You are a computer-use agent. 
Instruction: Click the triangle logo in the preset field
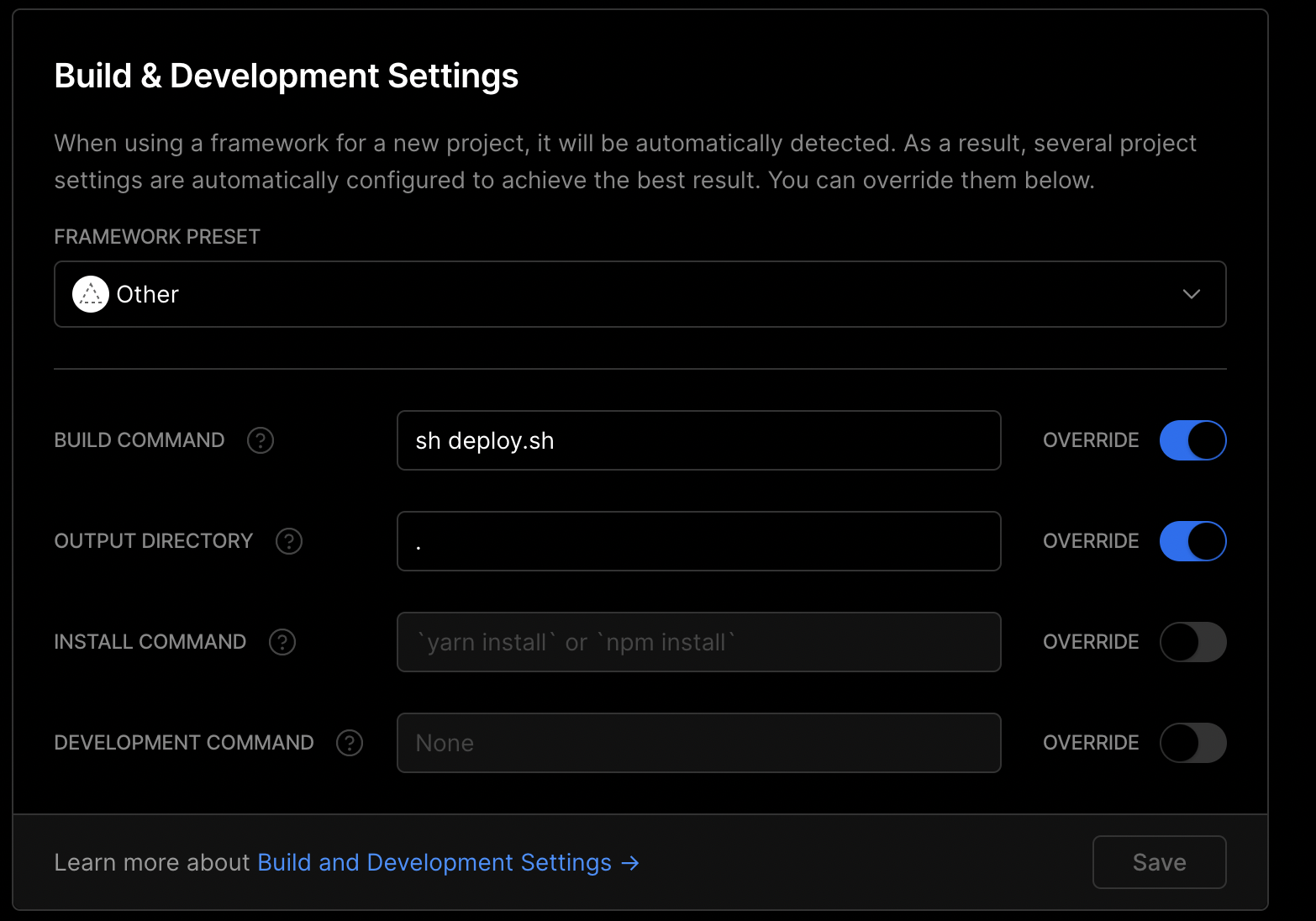coord(90,294)
